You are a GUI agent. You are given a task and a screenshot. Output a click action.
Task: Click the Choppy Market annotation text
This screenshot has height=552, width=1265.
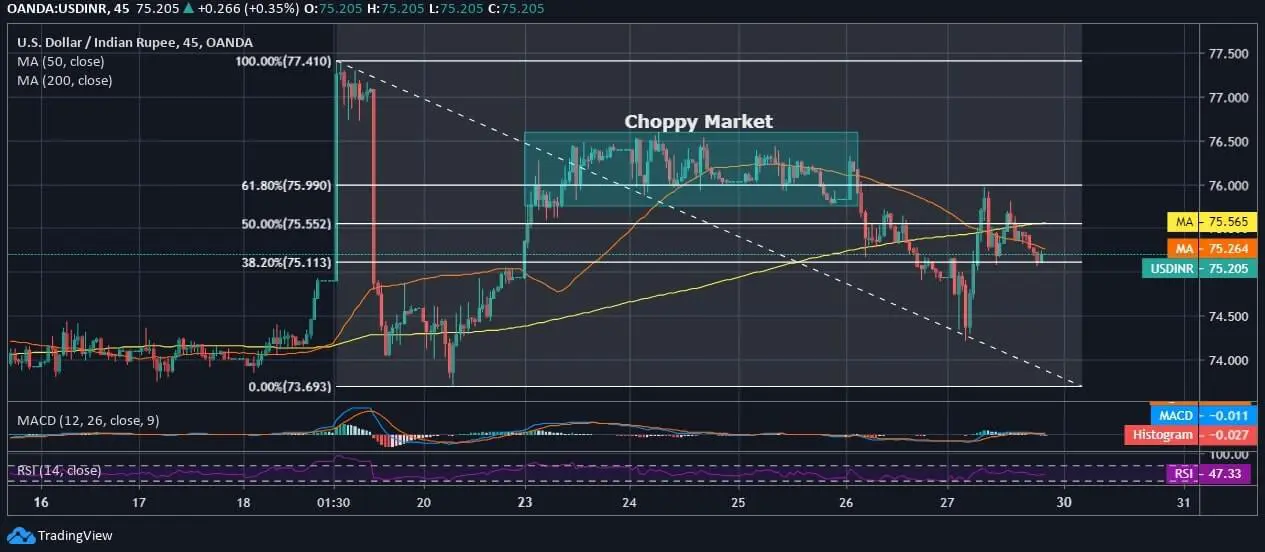click(x=698, y=122)
